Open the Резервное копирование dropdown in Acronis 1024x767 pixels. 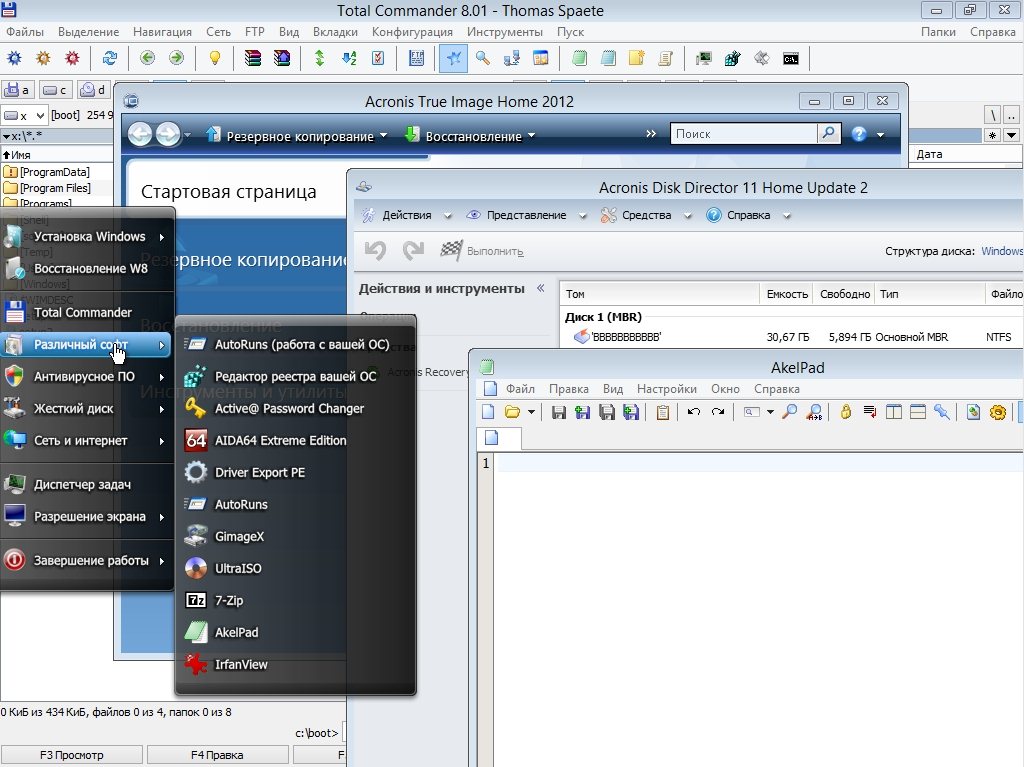pyautogui.click(x=298, y=136)
